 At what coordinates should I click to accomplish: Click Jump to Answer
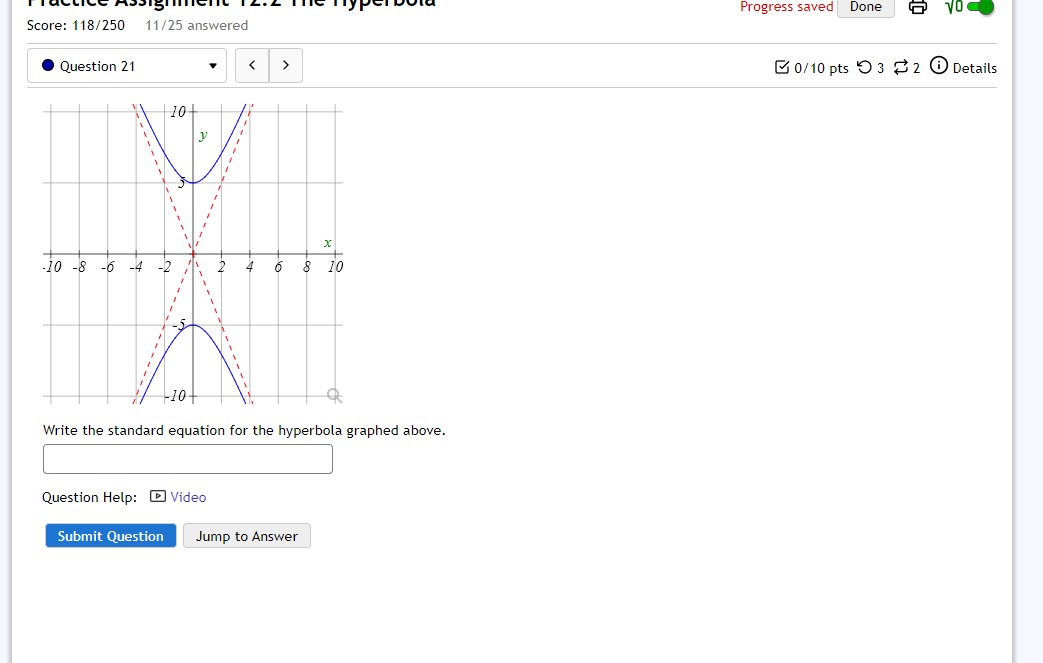tap(246, 535)
